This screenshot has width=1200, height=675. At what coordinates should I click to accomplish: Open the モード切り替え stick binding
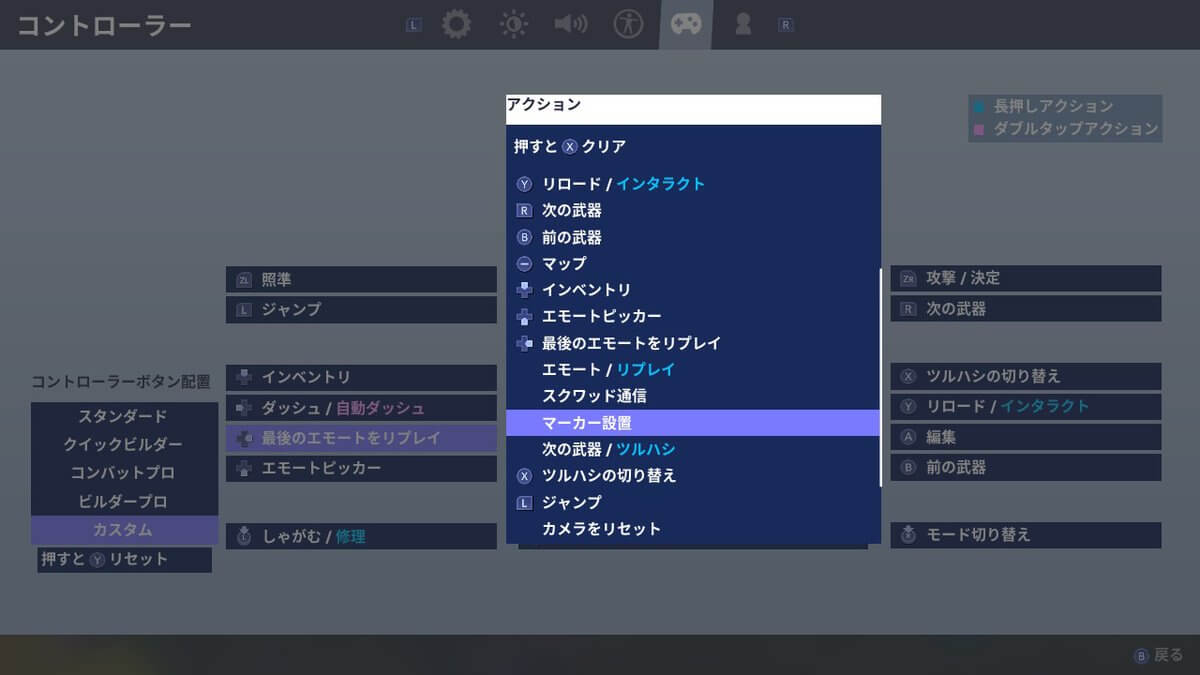click(1026, 535)
